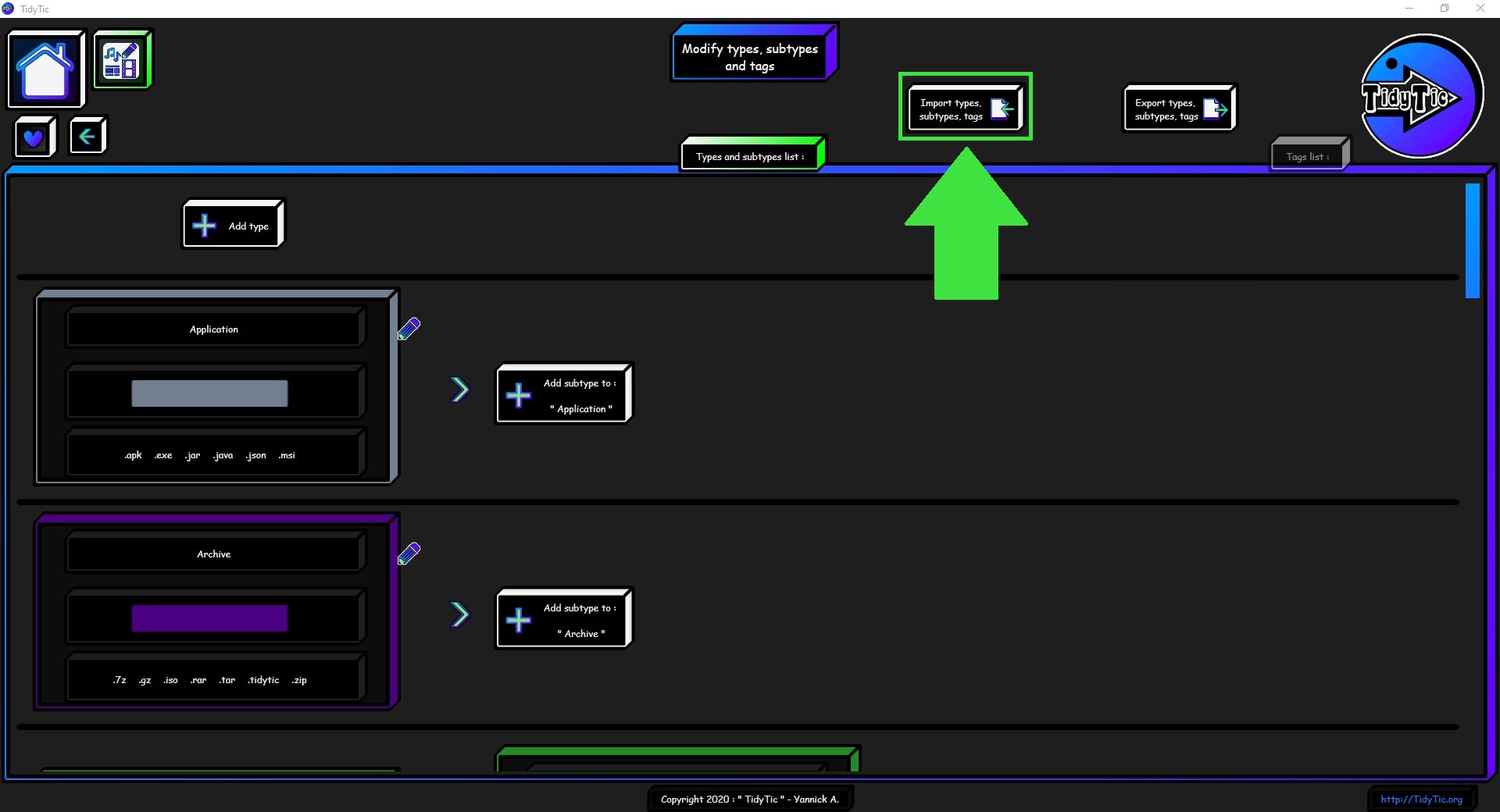Edit Archive type with pencil icon
This screenshot has height=812, width=1500.
coord(409,554)
